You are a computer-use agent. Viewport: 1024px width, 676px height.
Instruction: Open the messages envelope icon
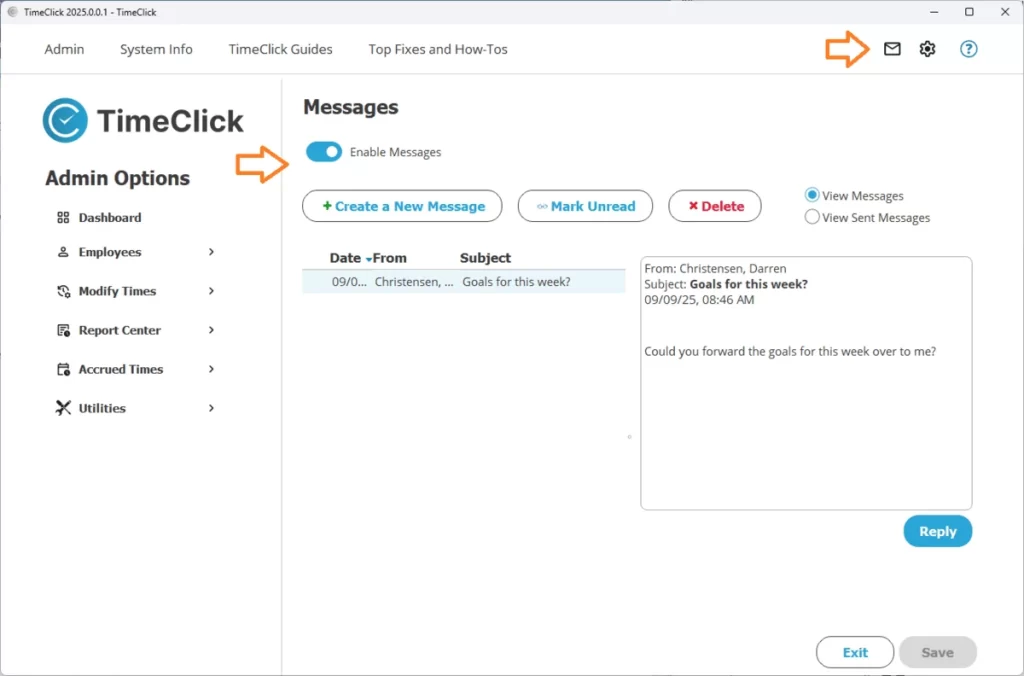(892, 48)
